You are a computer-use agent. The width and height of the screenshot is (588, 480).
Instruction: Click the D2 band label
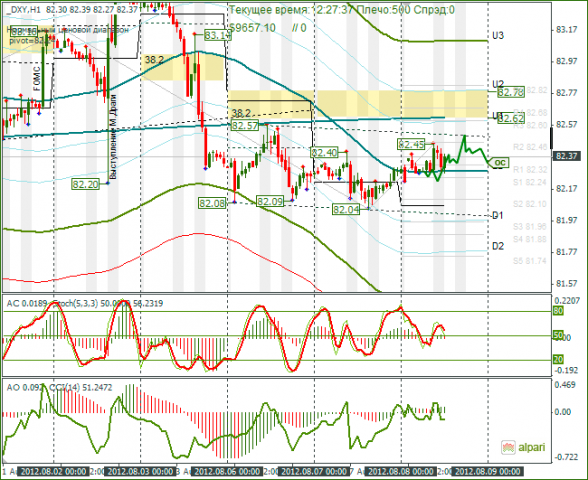pos(498,246)
